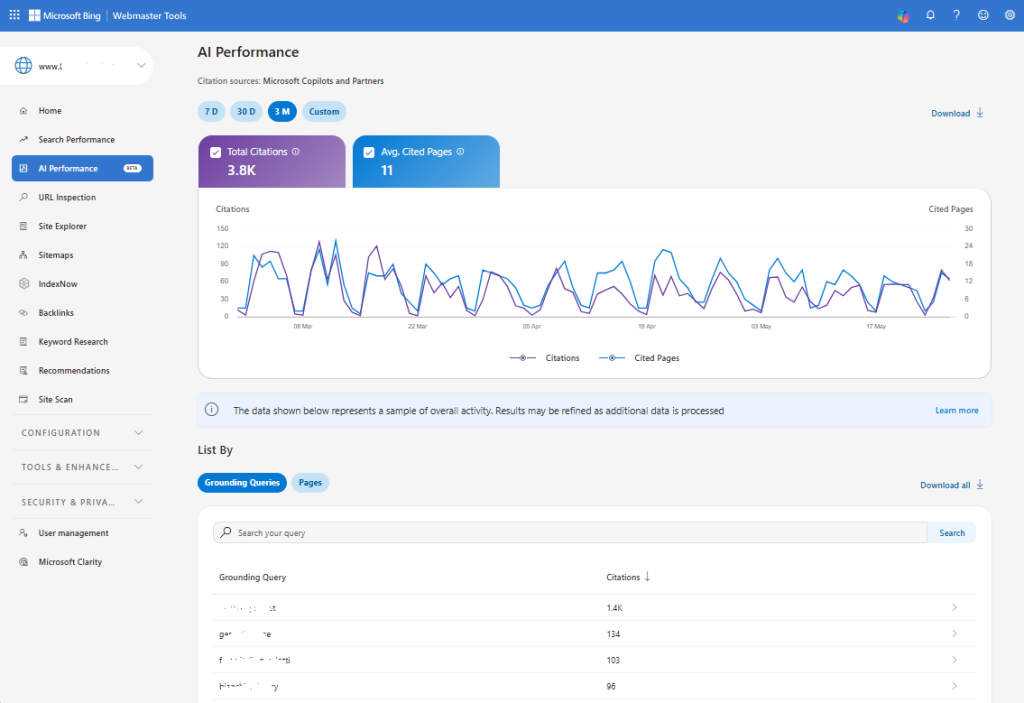Sort by the Citations column arrow
The image size is (1024, 703).
[647, 576]
